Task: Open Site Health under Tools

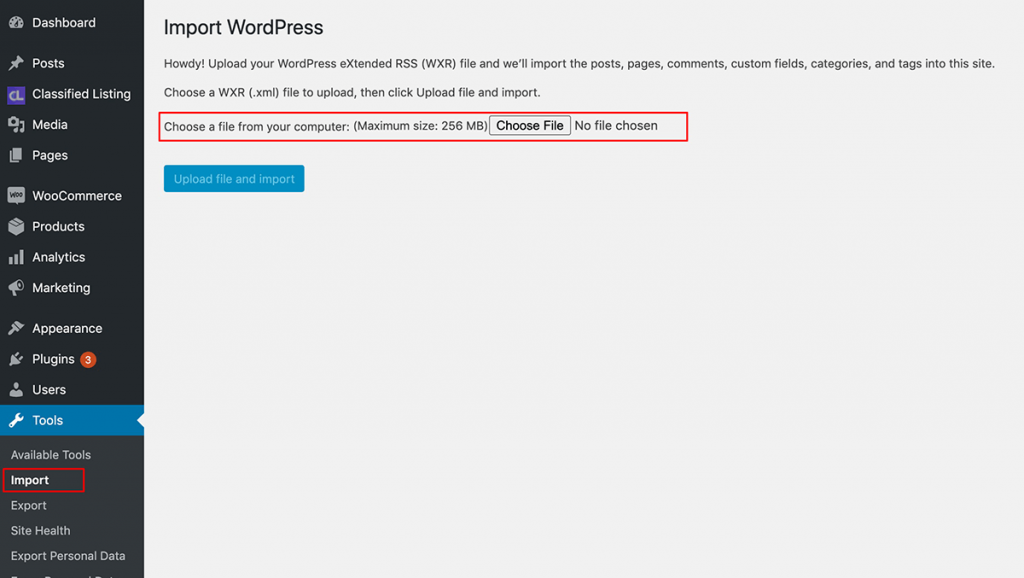Action: (40, 530)
